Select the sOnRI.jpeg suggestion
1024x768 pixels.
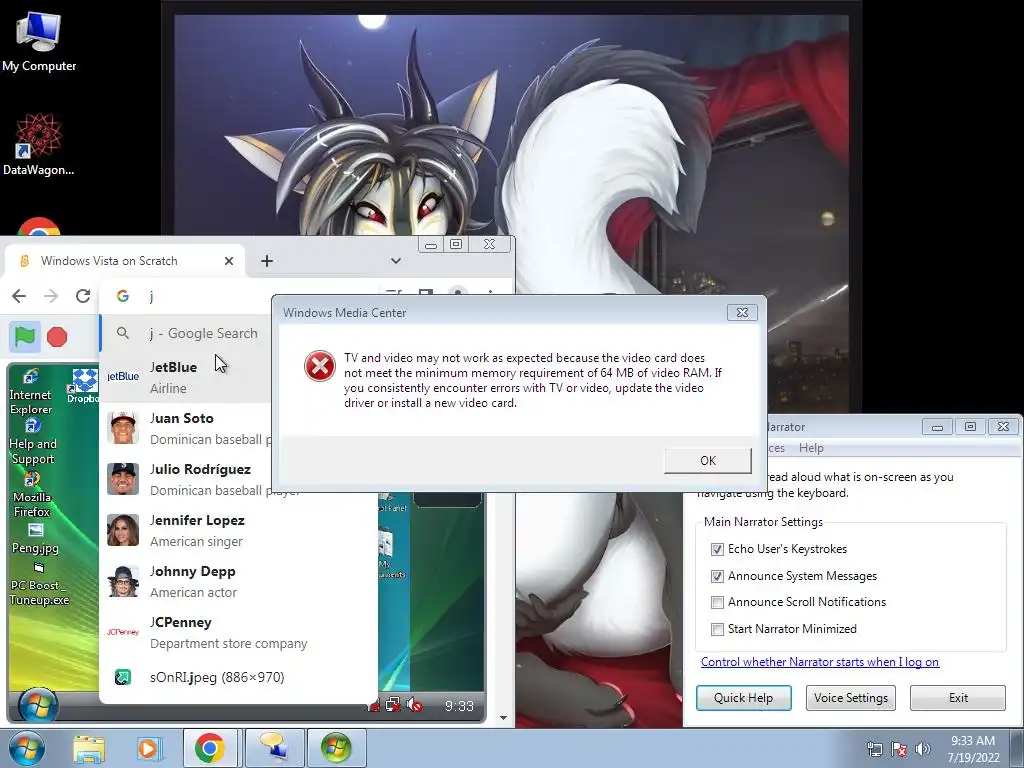[x=239, y=677]
